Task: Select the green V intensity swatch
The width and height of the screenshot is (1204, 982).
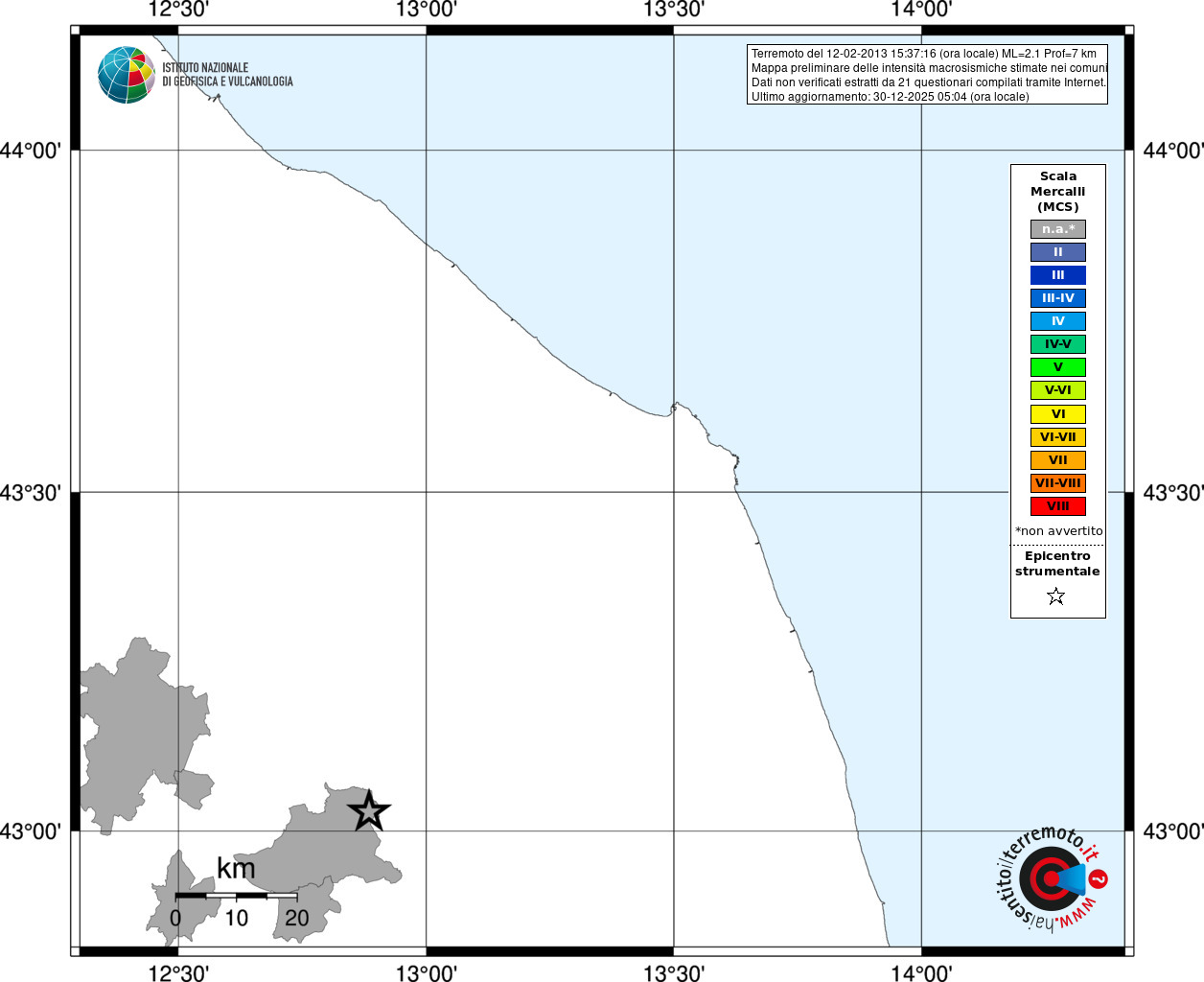Action: pos(1058,367)
